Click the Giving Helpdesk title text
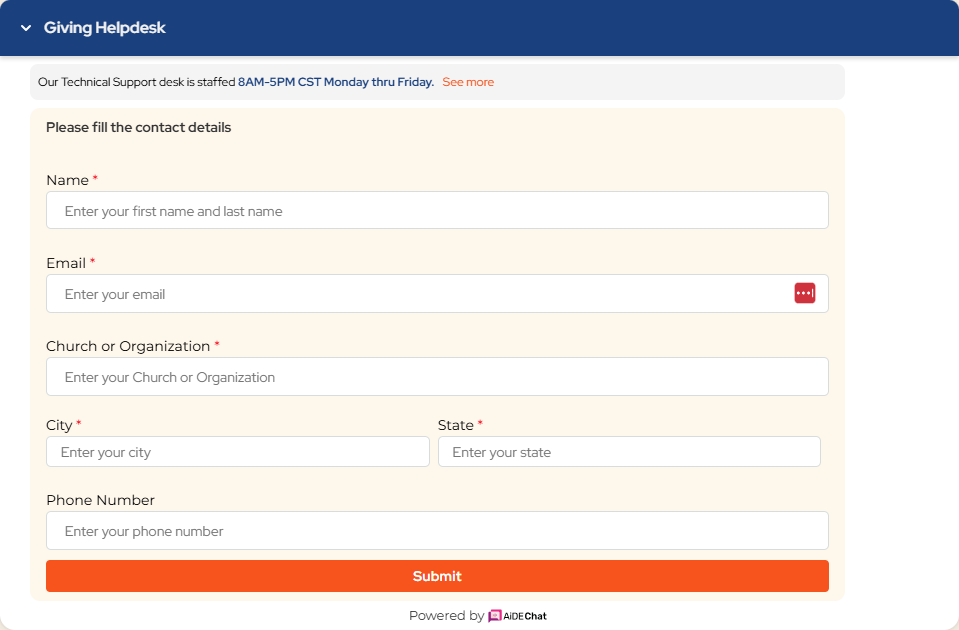The image size is (959, 630). 103,27
